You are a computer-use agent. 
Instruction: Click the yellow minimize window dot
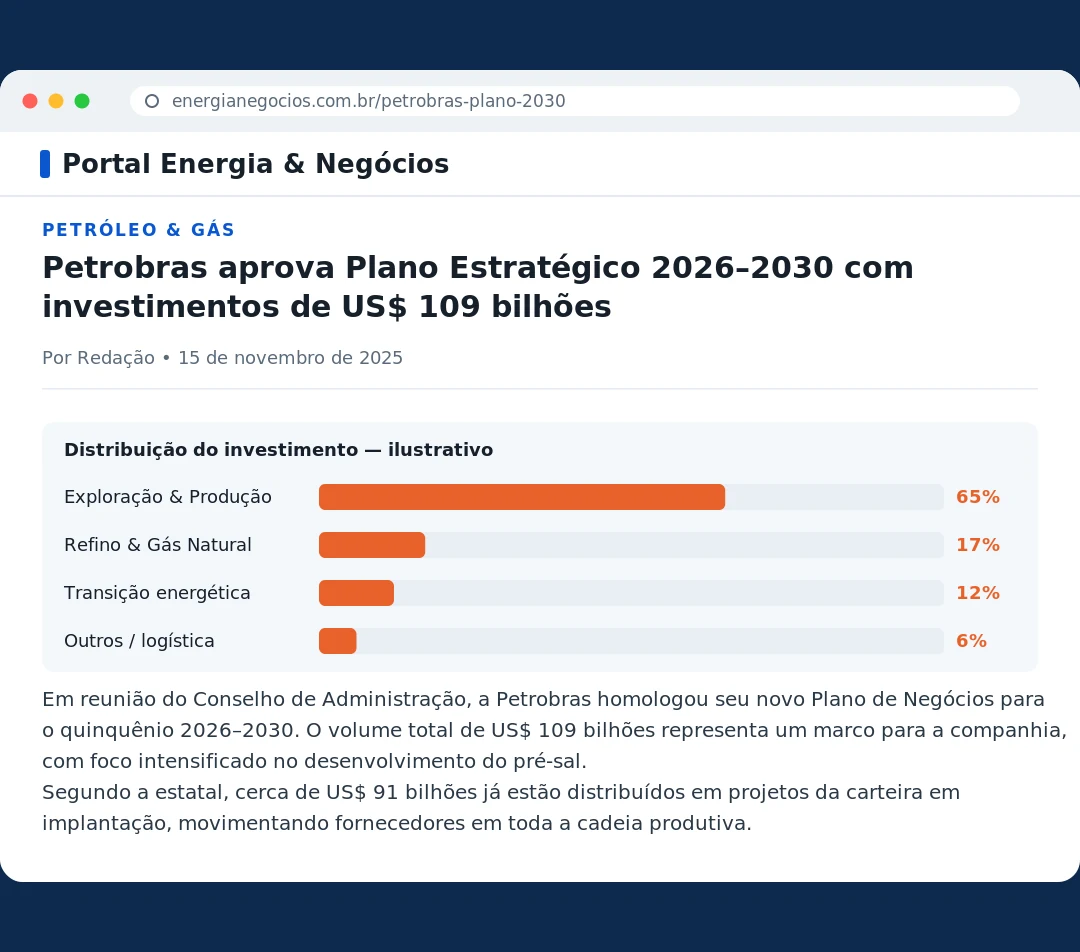pos(56,101)
